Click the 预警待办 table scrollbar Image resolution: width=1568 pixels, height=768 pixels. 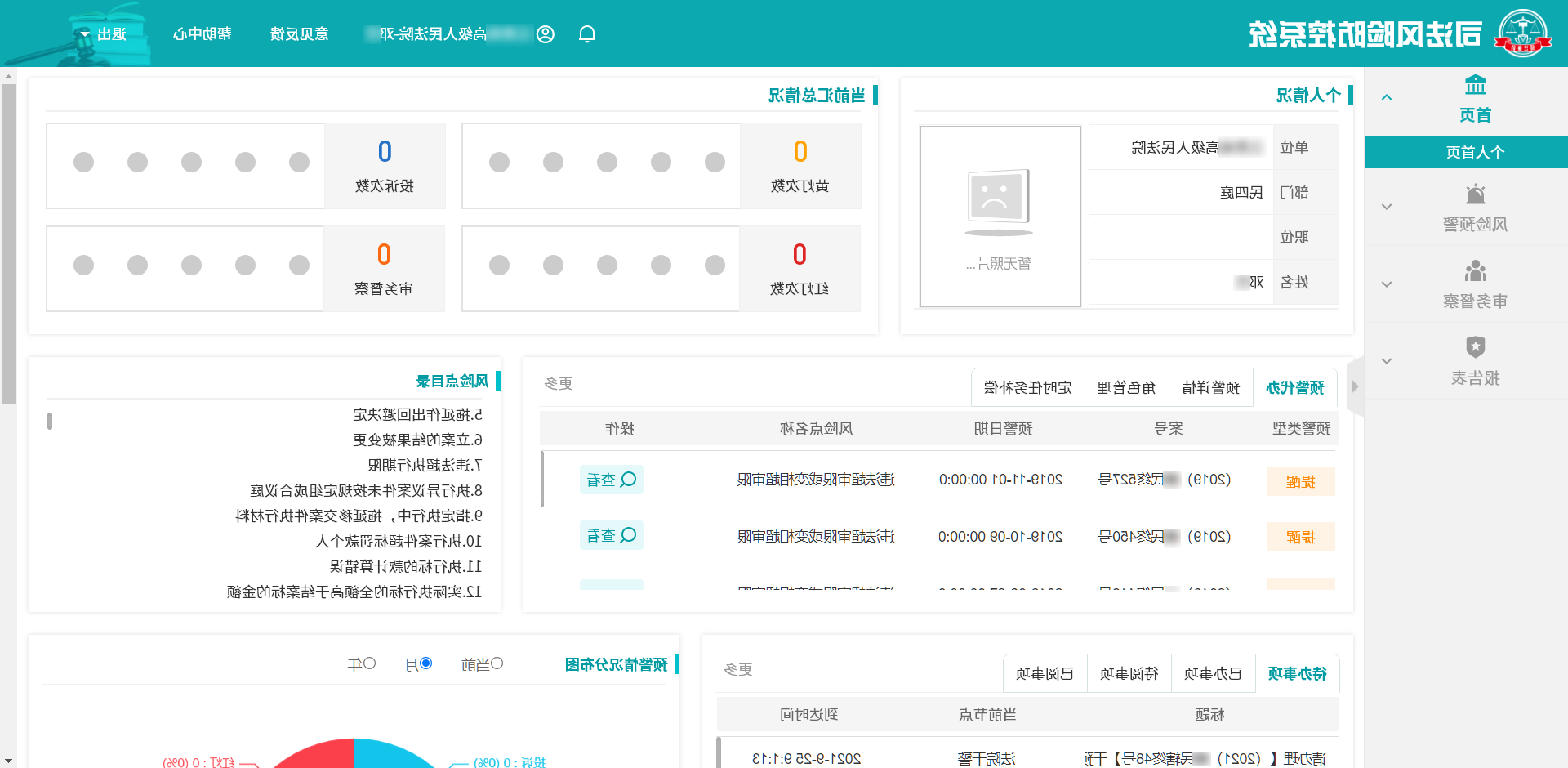(542, 479)
